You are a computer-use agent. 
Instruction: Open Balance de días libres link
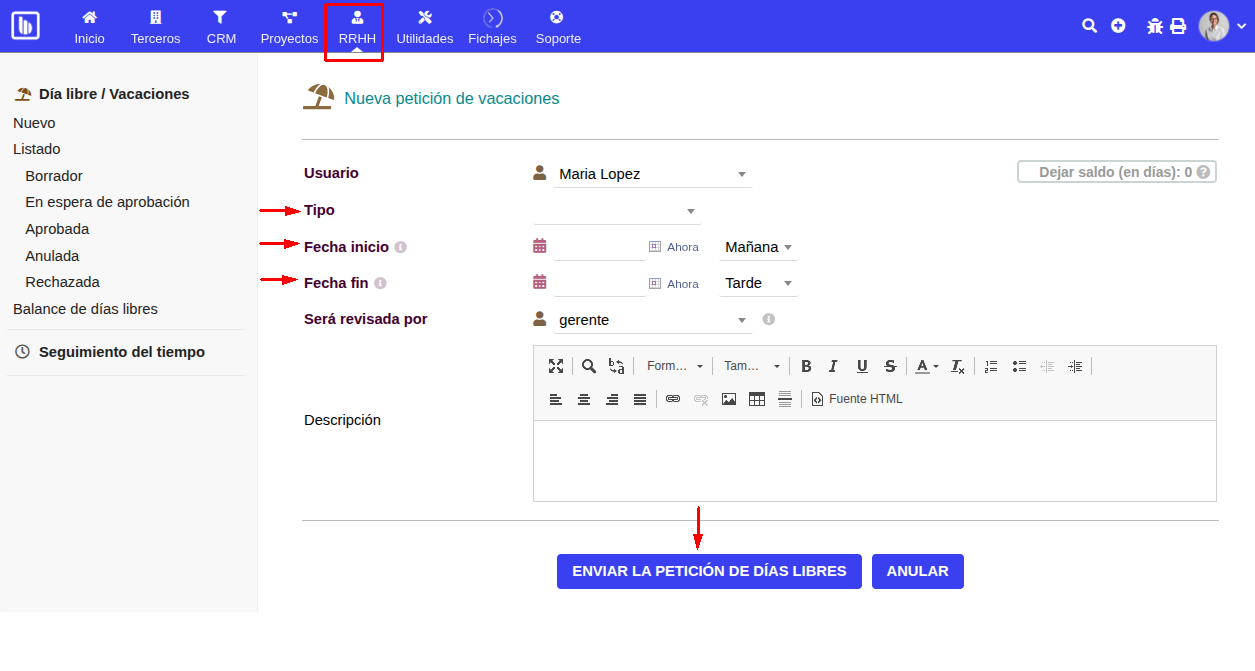85,309
